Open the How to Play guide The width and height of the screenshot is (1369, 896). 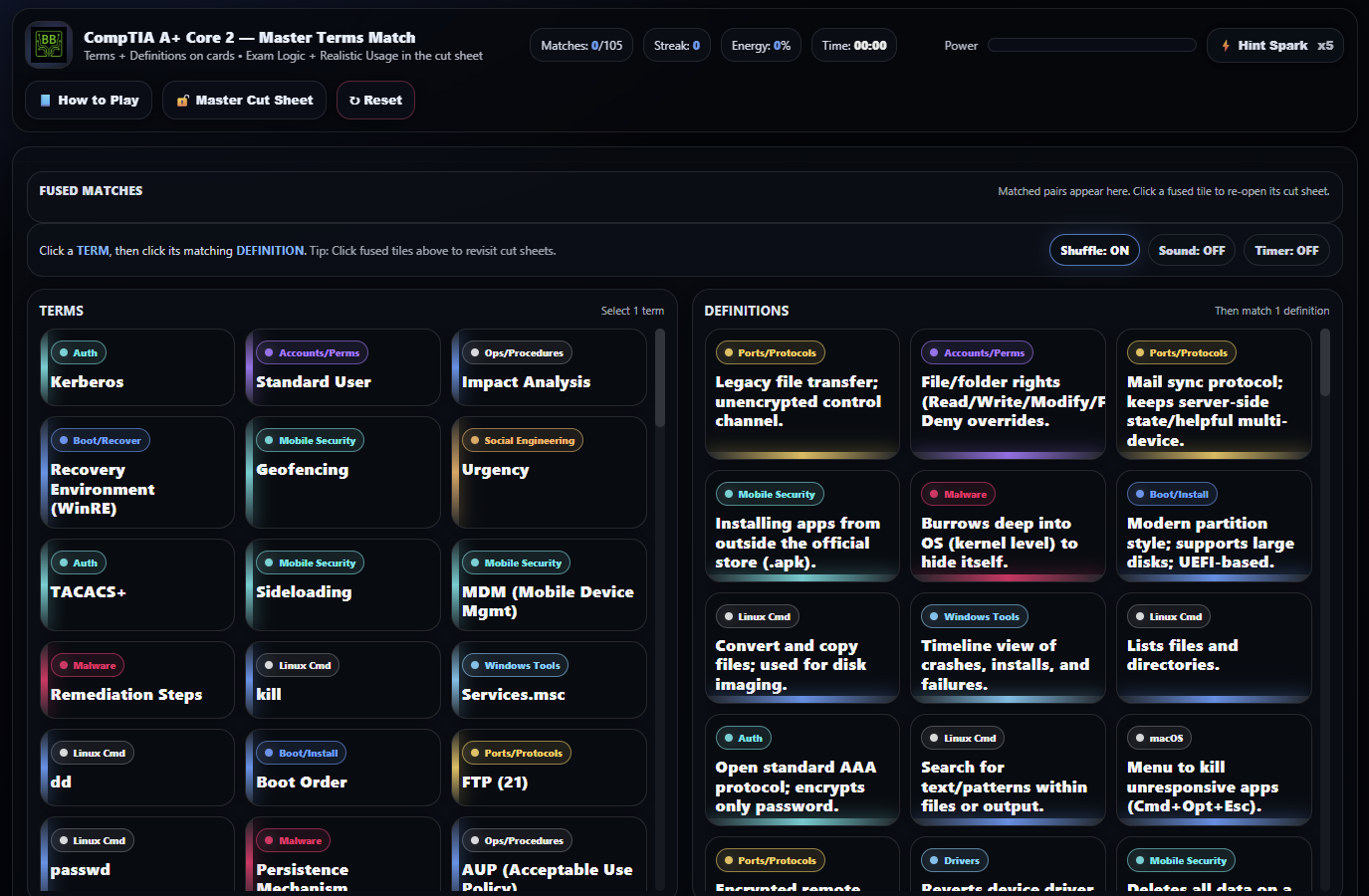tap(89, 101)
